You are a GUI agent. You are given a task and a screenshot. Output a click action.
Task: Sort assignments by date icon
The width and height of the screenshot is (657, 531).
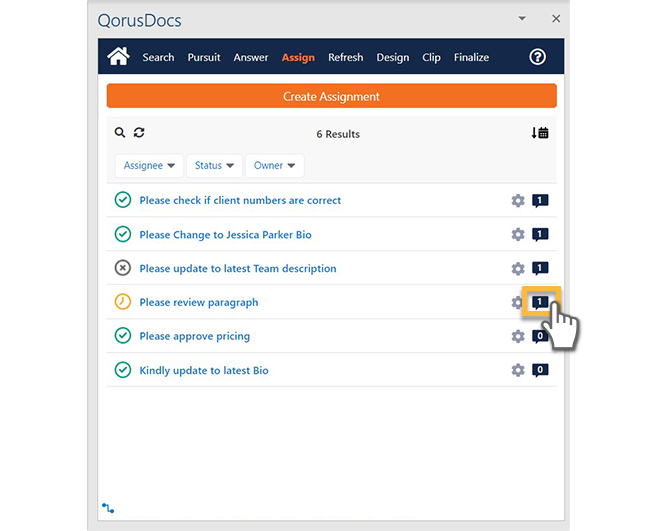pyautogui.click(x=540, y=133)
